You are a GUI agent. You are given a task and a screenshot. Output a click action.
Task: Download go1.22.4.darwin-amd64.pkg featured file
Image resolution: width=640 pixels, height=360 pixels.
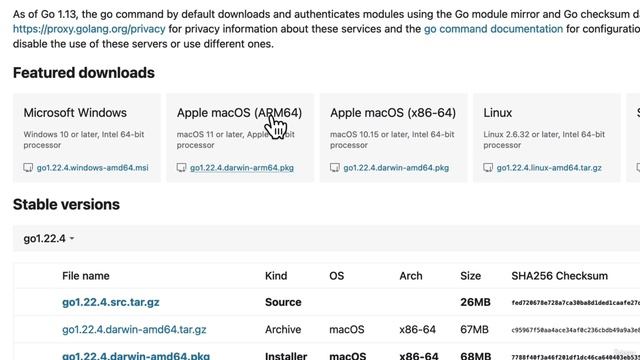396,168
